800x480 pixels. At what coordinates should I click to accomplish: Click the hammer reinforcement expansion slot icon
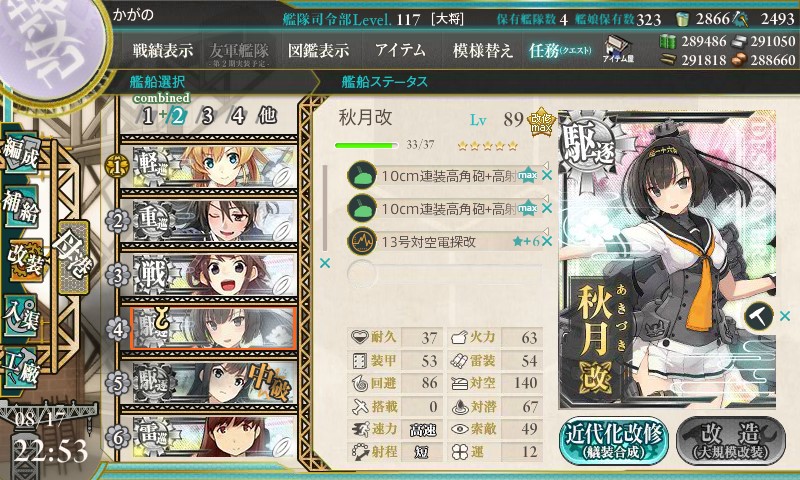[759, 317]
